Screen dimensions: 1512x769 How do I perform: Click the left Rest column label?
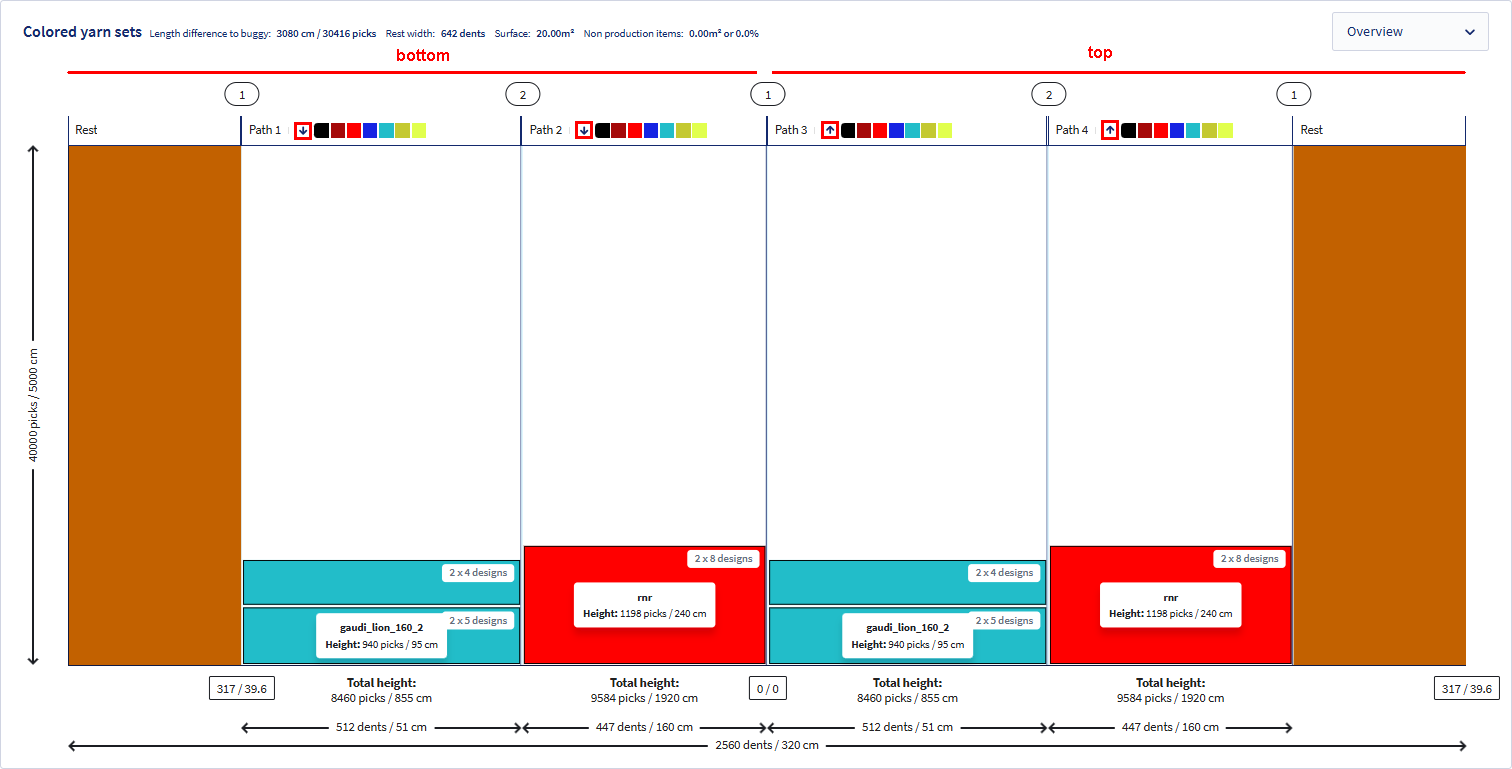pos(87,130)
